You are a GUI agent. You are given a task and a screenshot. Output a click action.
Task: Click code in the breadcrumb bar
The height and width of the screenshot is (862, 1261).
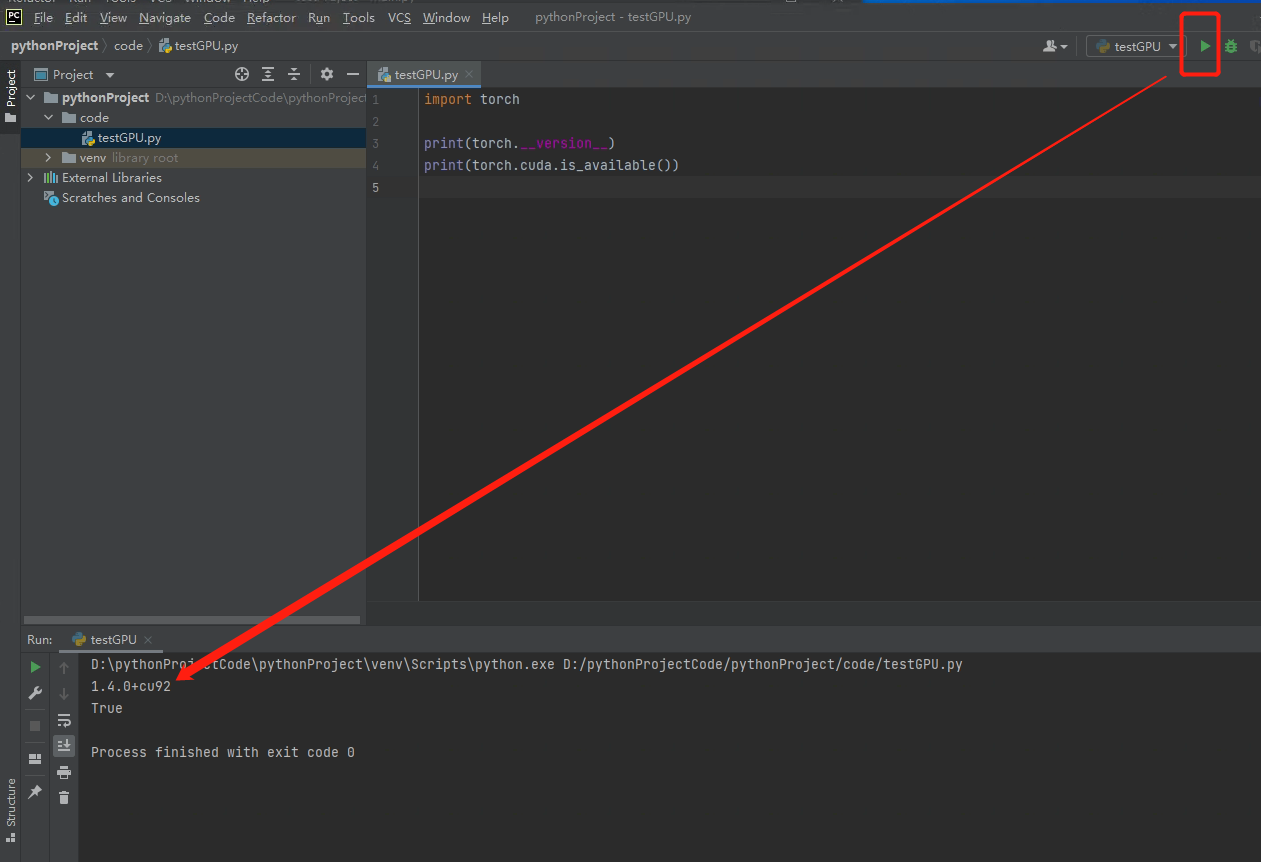(128, 46)
